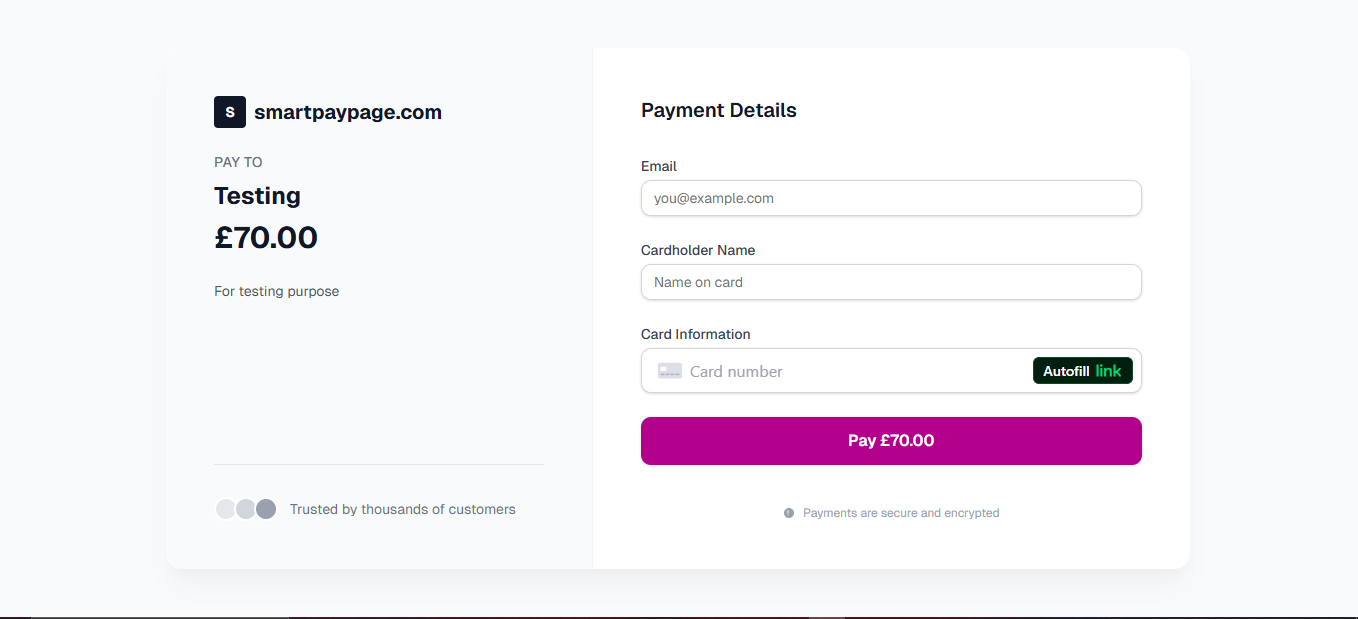1358x619 pixels.
Task: Open the smartpaypage.com site name
Action: click(349, 112)
